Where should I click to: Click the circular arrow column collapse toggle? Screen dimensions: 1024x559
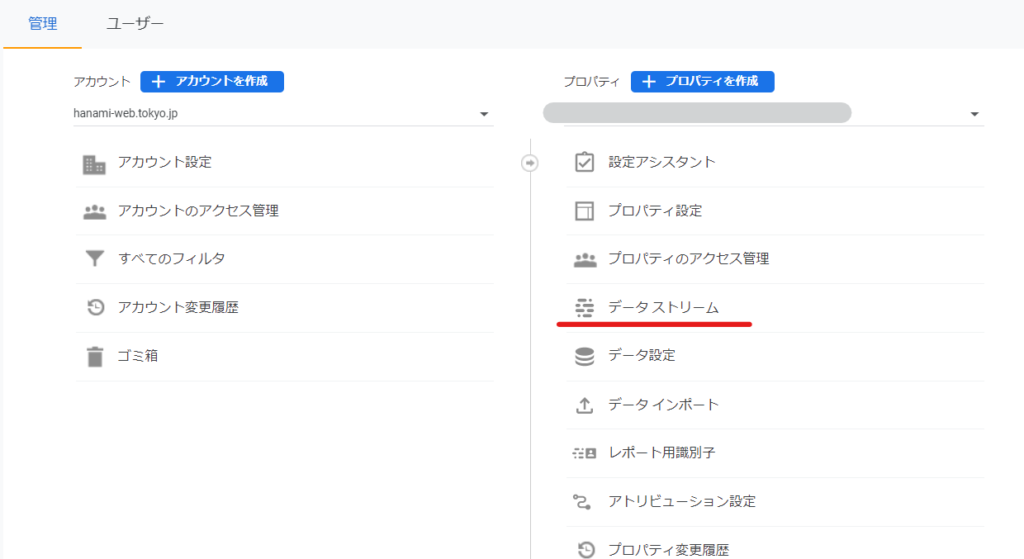click(530, 163)
